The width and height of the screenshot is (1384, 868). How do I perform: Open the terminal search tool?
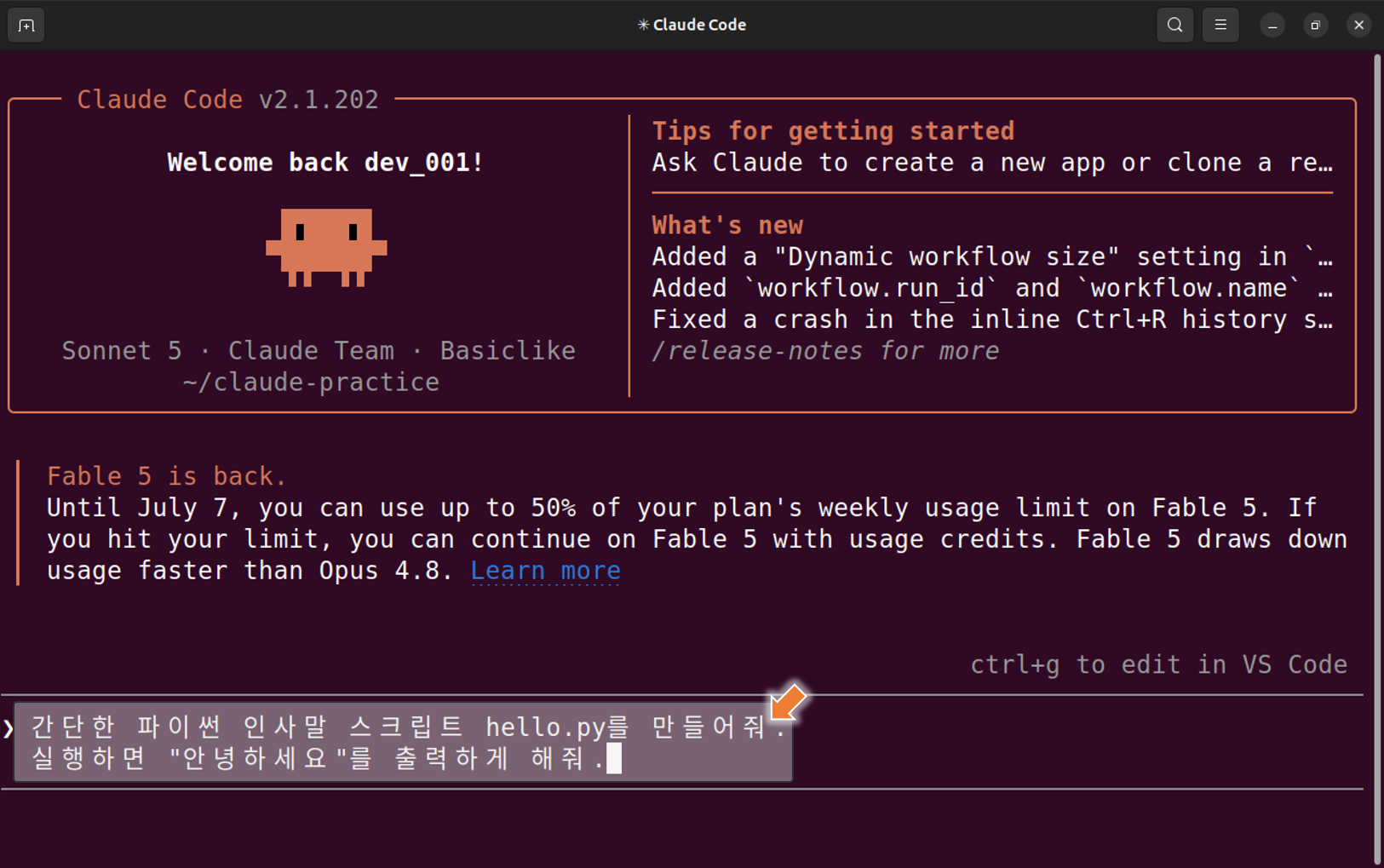click(x=1174, y=26)
